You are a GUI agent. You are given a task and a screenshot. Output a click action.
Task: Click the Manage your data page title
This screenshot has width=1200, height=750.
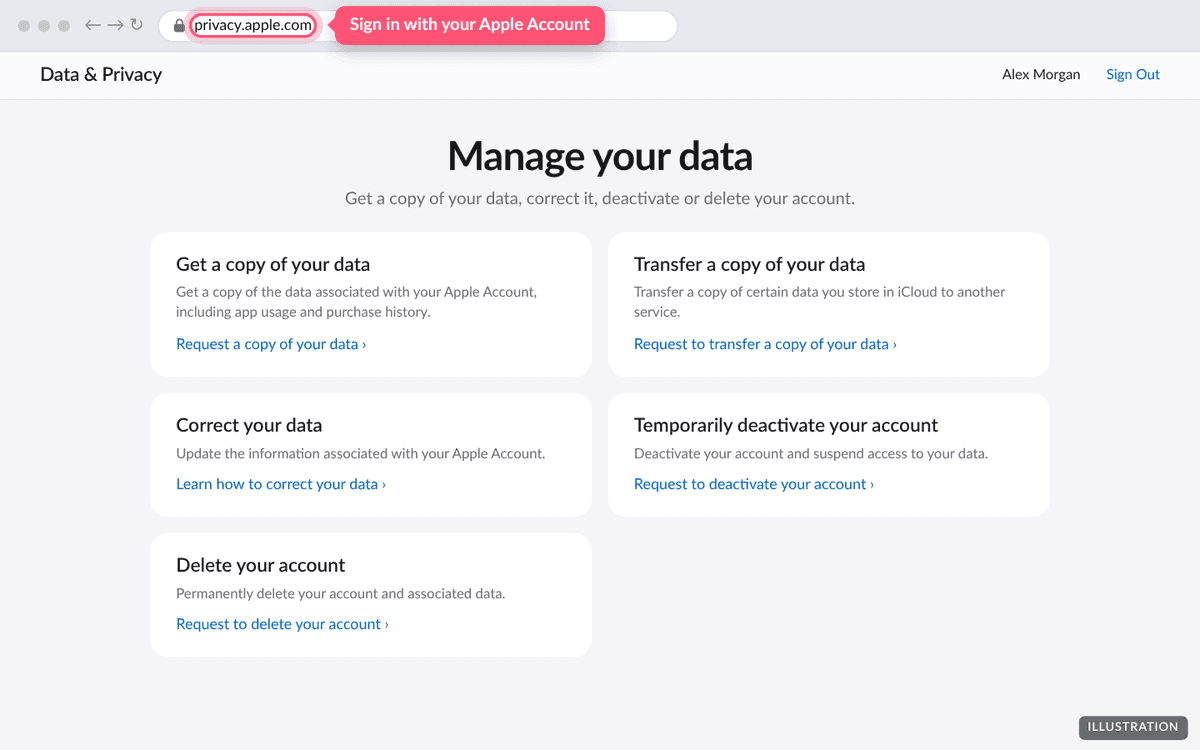pyautogui.click(x=600, y=156)
